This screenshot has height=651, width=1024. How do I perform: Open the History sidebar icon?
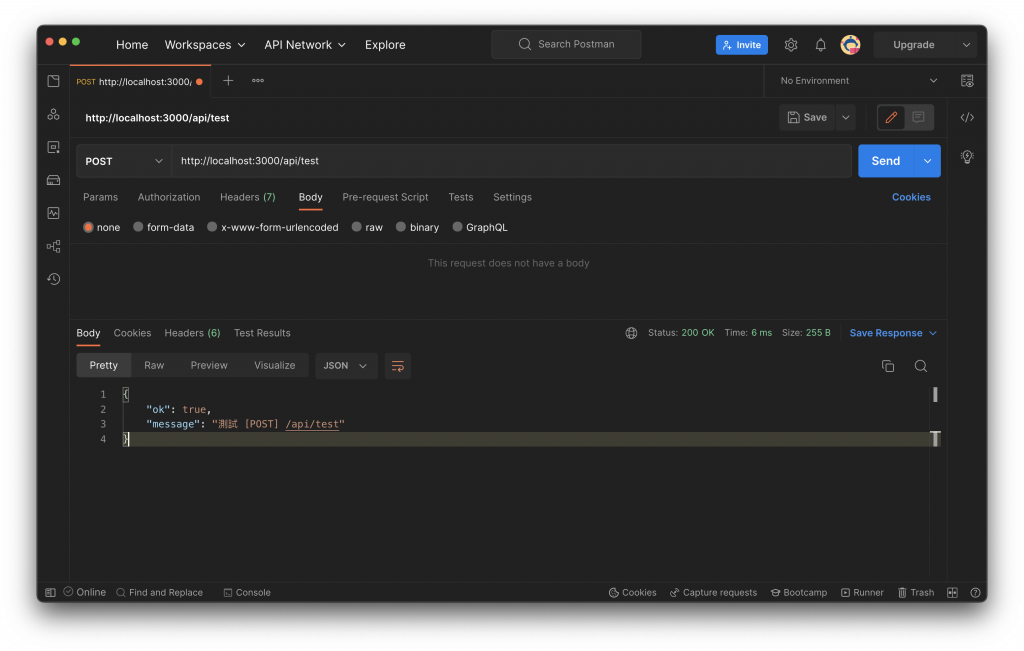54,279
